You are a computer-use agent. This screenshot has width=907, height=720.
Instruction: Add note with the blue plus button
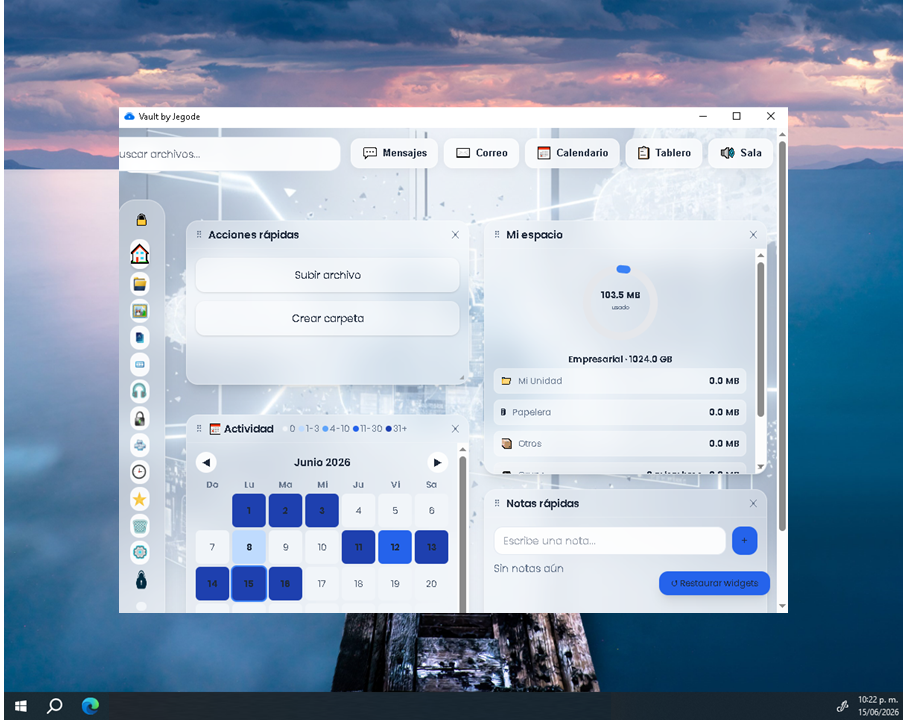click(x=744, y=541)
